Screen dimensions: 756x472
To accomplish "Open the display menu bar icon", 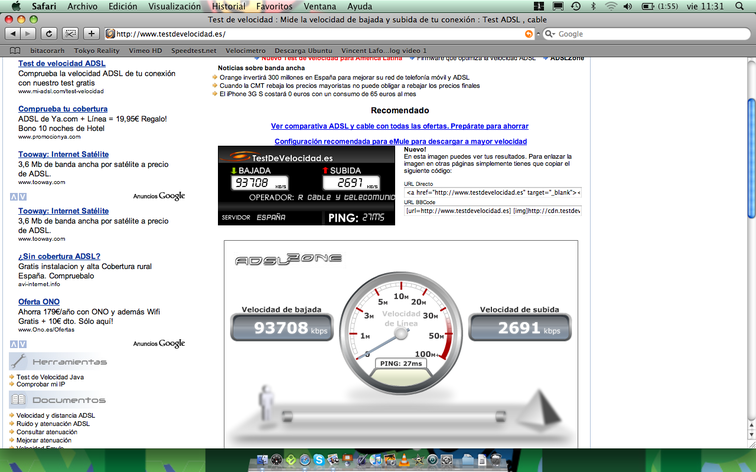I will [558, 6].
